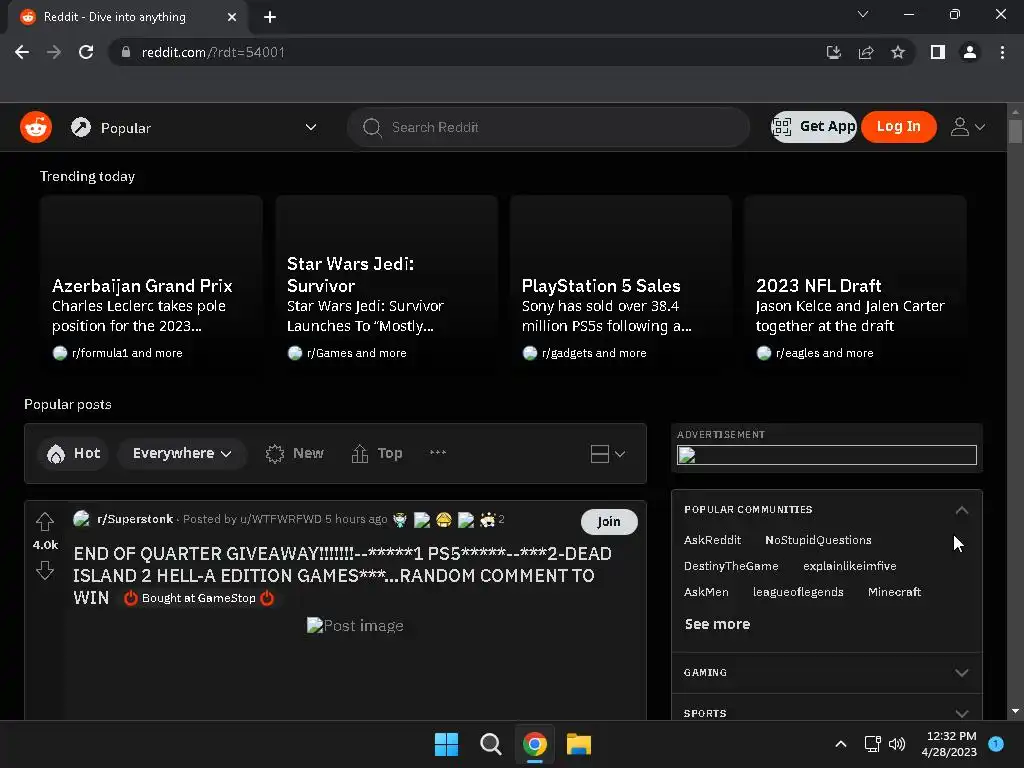Open Azerbaijan Grand Prix trending card
1024x768 pixels.
[x=151, y=285]
